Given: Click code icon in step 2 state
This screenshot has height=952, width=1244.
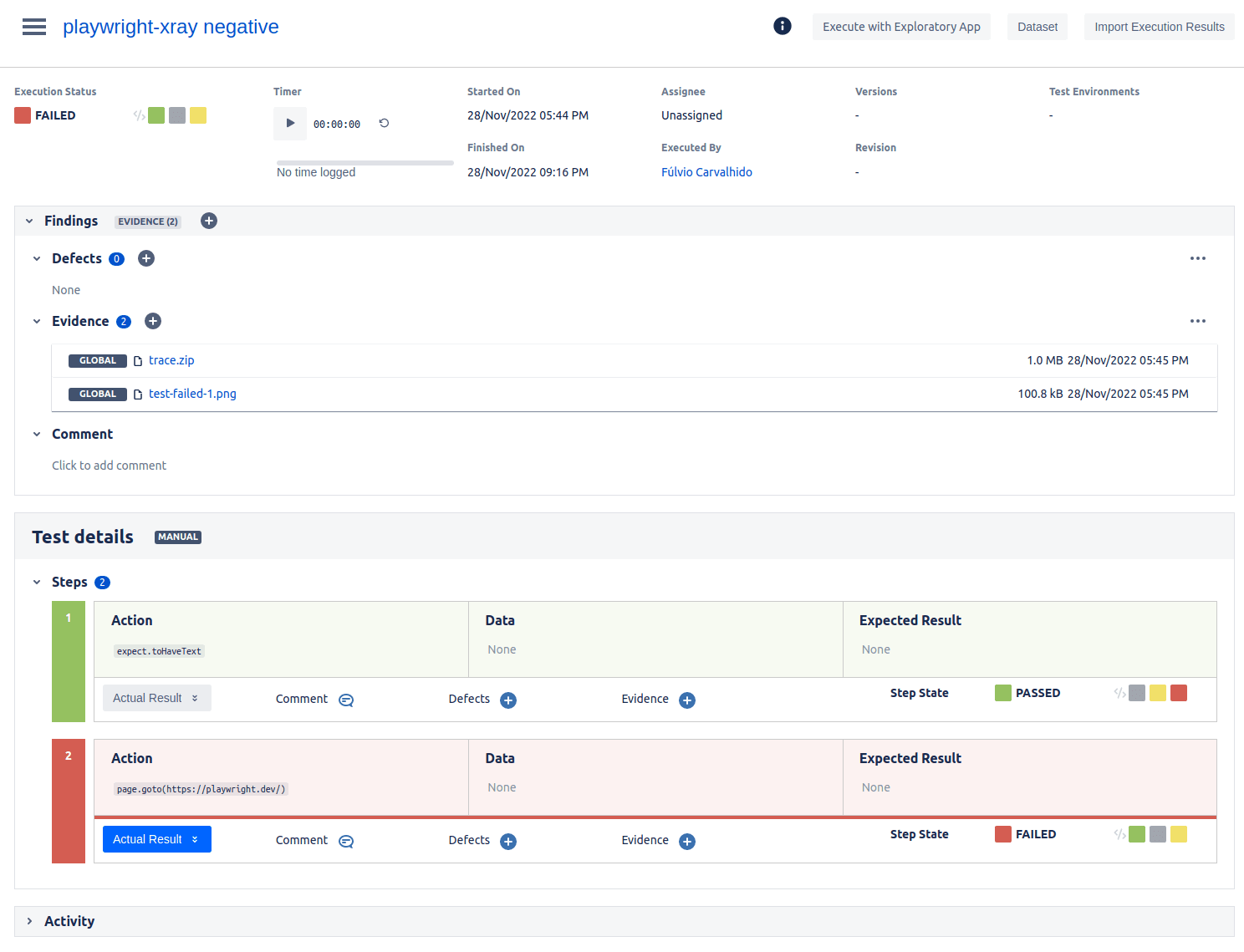Looking at the screenshot, I should click(x=1119, y=834).
